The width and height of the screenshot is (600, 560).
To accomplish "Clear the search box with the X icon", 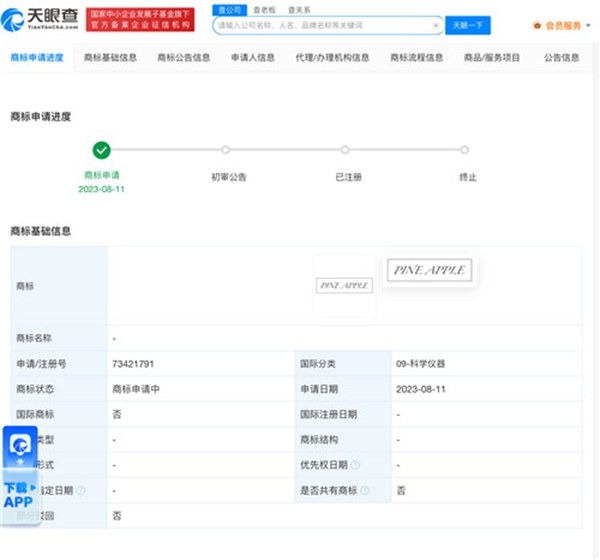I will point(435,25).
